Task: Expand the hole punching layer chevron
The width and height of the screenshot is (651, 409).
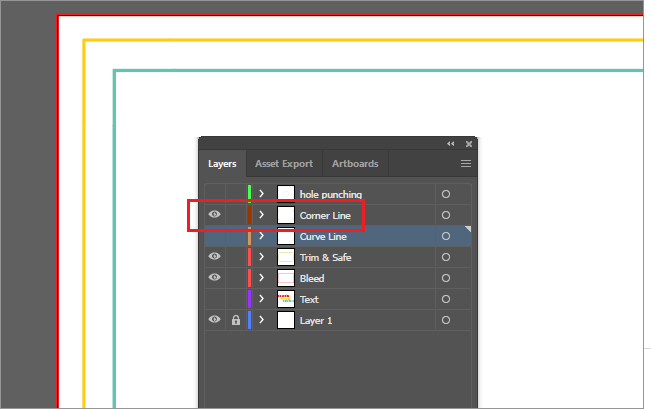Action: [261, 193]
